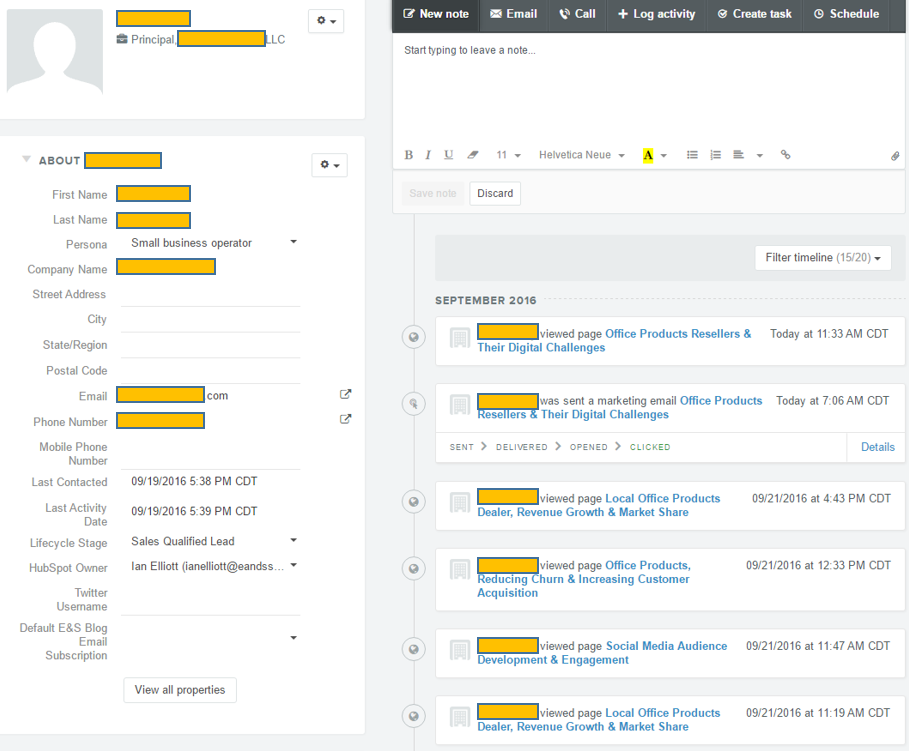
Task: Collapse the ABOUT section triangle
Action: pyautogui.click(x=27, y=160)
